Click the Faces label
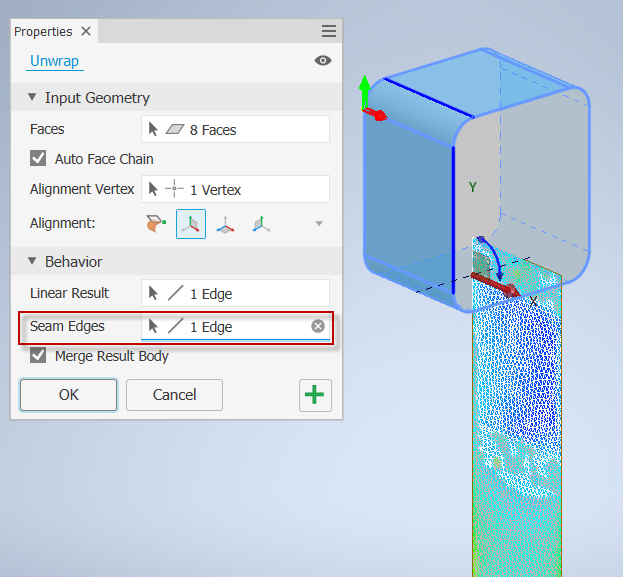623x577 pixels. coord(47,129)
